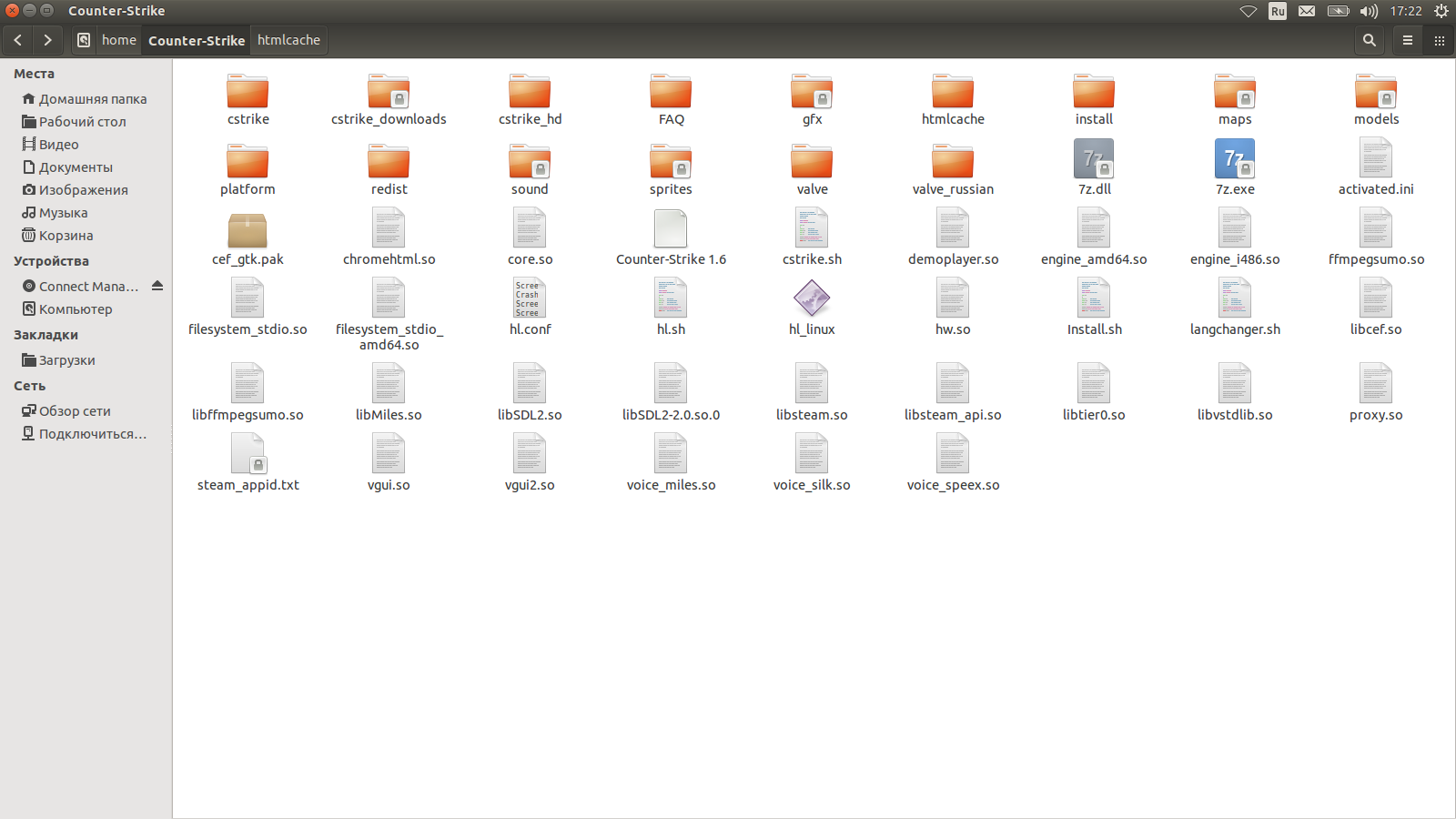1456x819 pixels.
Task: Open the battery indicator menu
Action: click(x=1338, y=11)
